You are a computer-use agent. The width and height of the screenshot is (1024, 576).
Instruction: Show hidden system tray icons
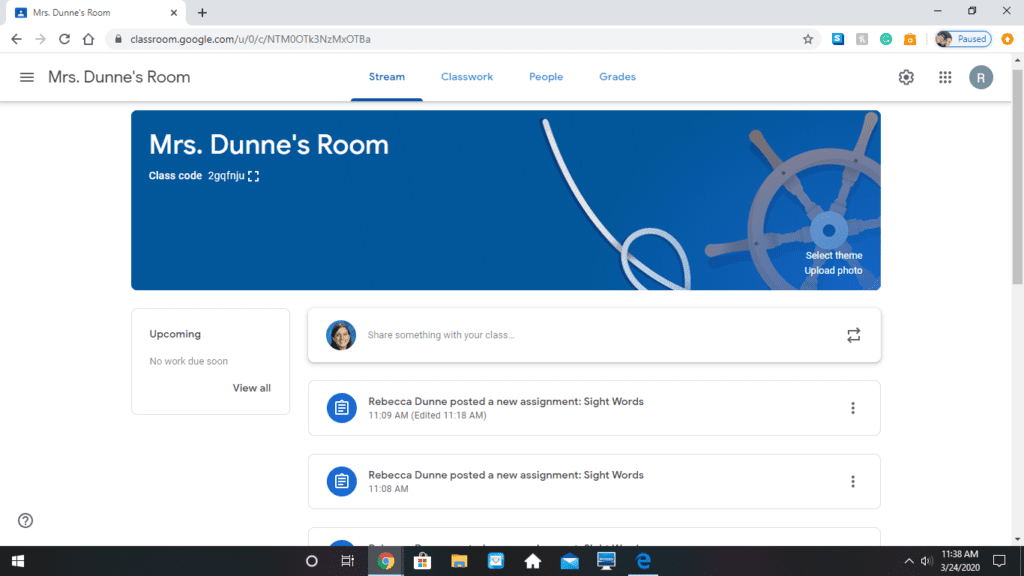(908, 561)
